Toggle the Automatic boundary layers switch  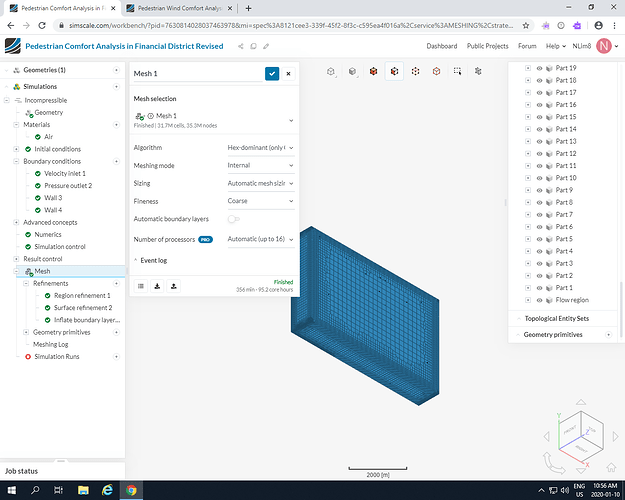[234, 219]
